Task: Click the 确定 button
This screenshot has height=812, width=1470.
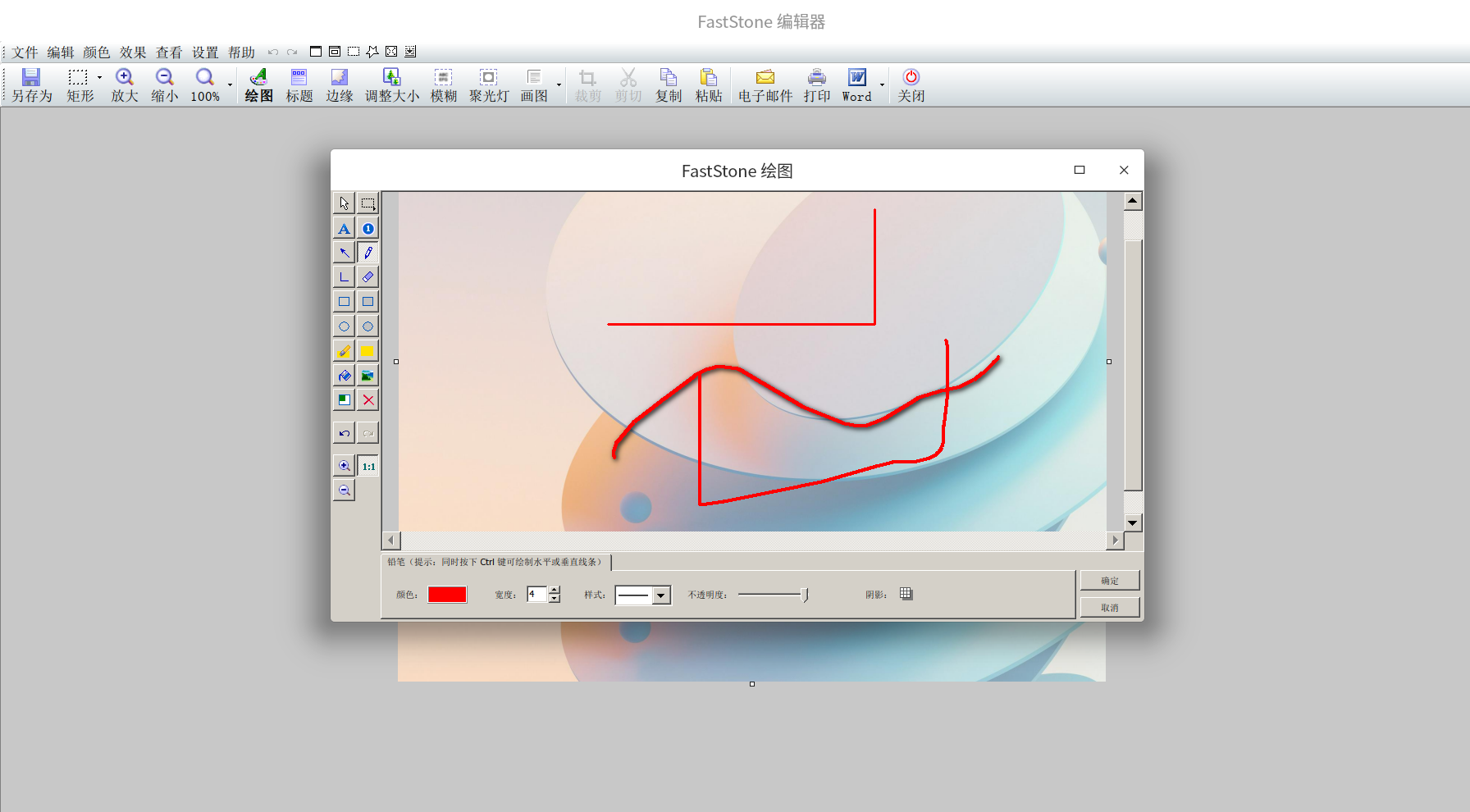Action: click(1109, 581)
